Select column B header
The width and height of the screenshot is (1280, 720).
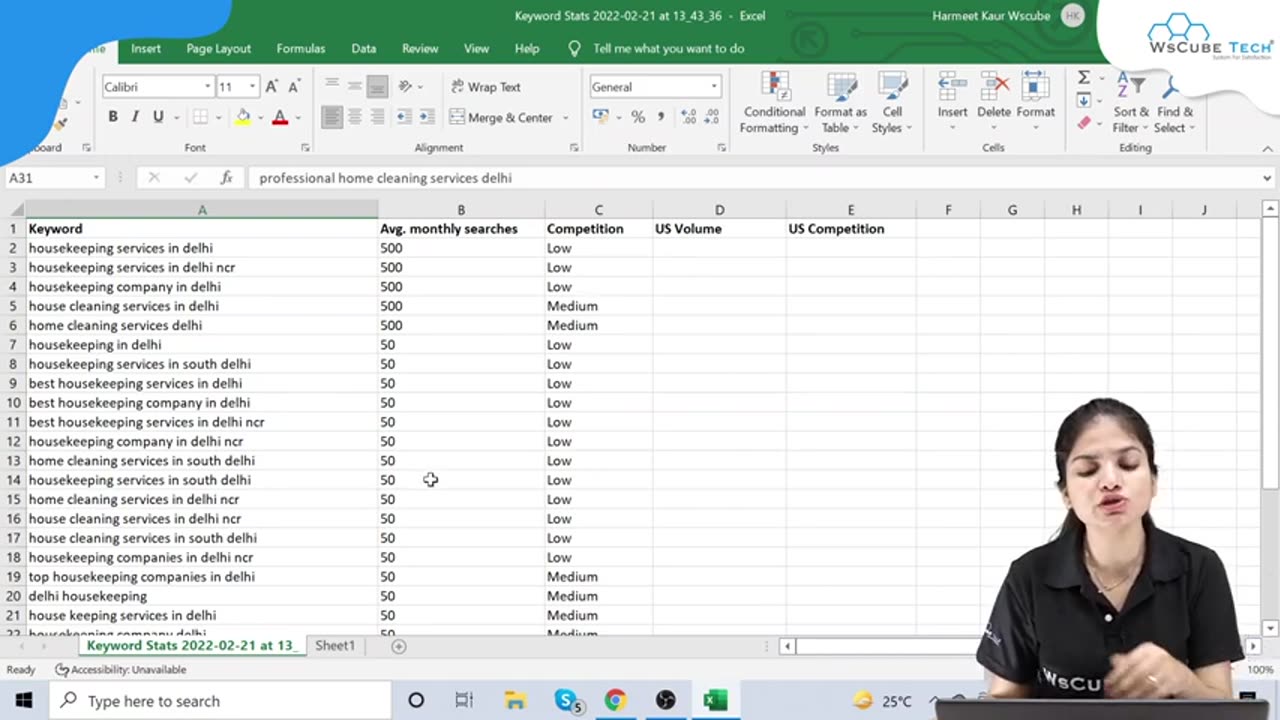tap(461, 210)
